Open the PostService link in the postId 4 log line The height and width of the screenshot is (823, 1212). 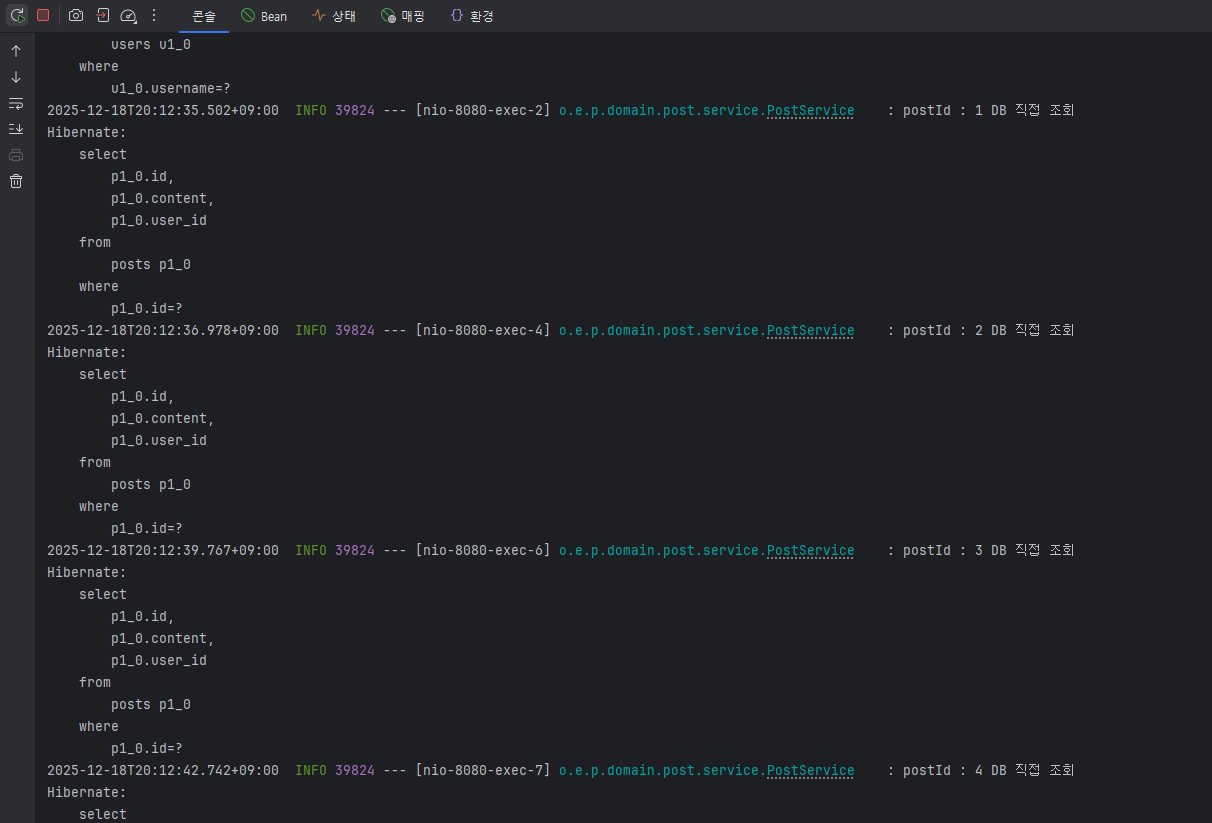[810, 770]
